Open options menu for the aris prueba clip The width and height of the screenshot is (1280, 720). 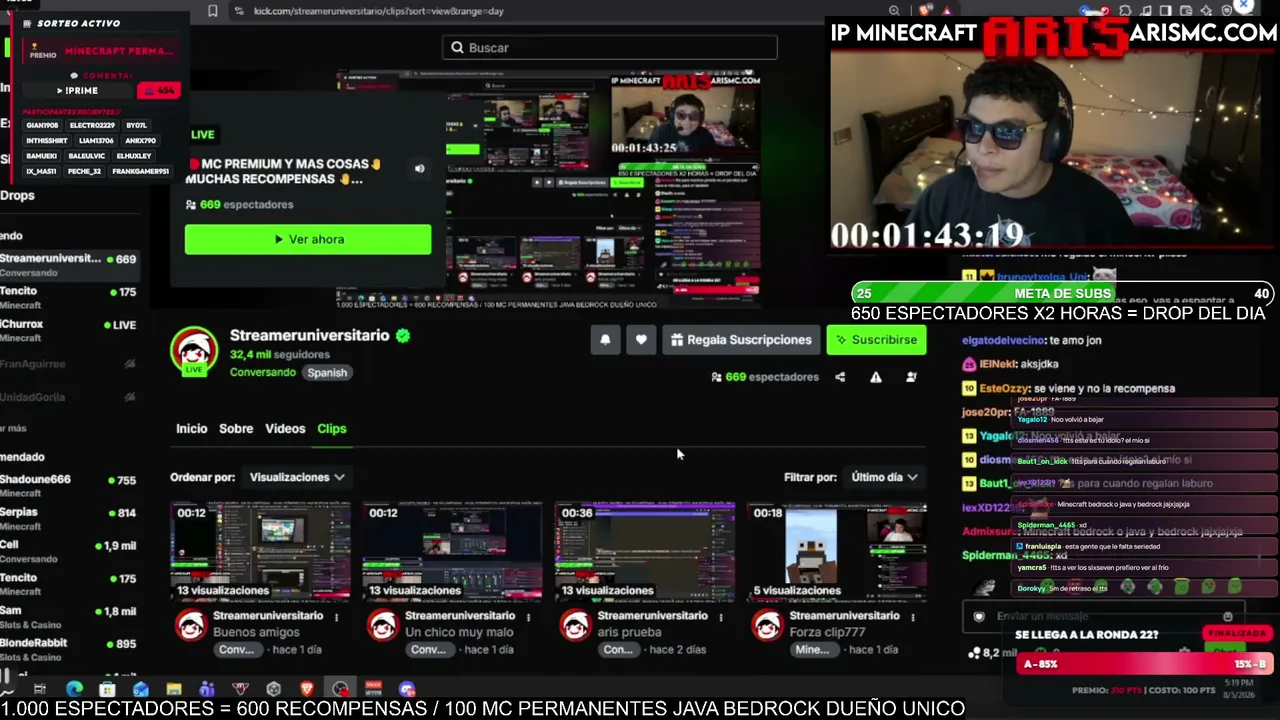click(x=720, y=617)
